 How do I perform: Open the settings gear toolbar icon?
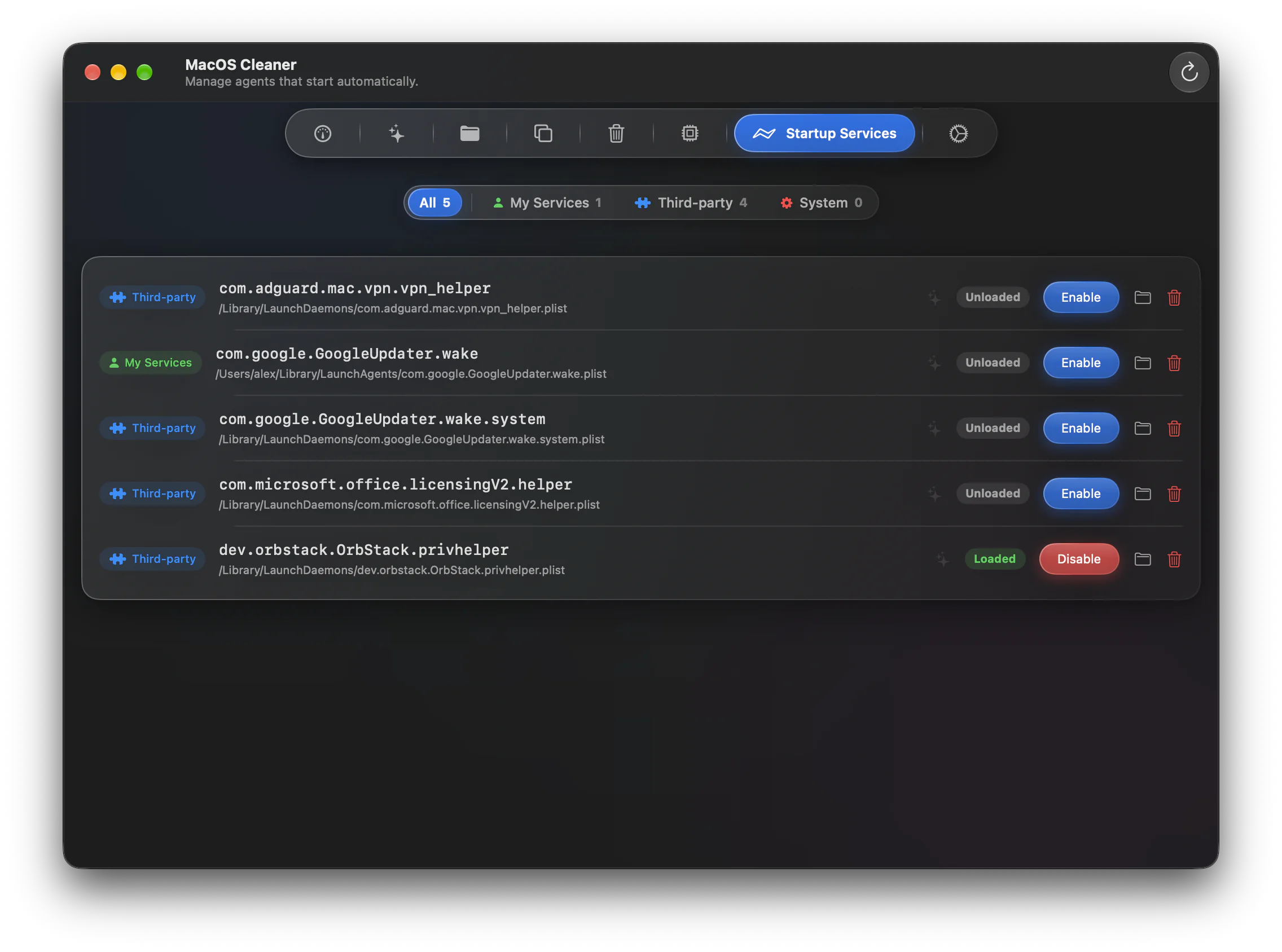[x=958, y=134]
